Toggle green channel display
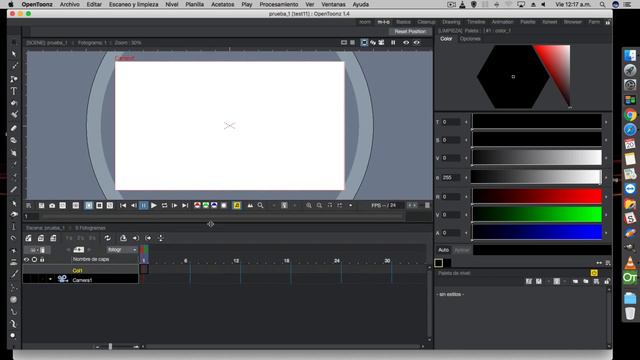 pos(206,205)
